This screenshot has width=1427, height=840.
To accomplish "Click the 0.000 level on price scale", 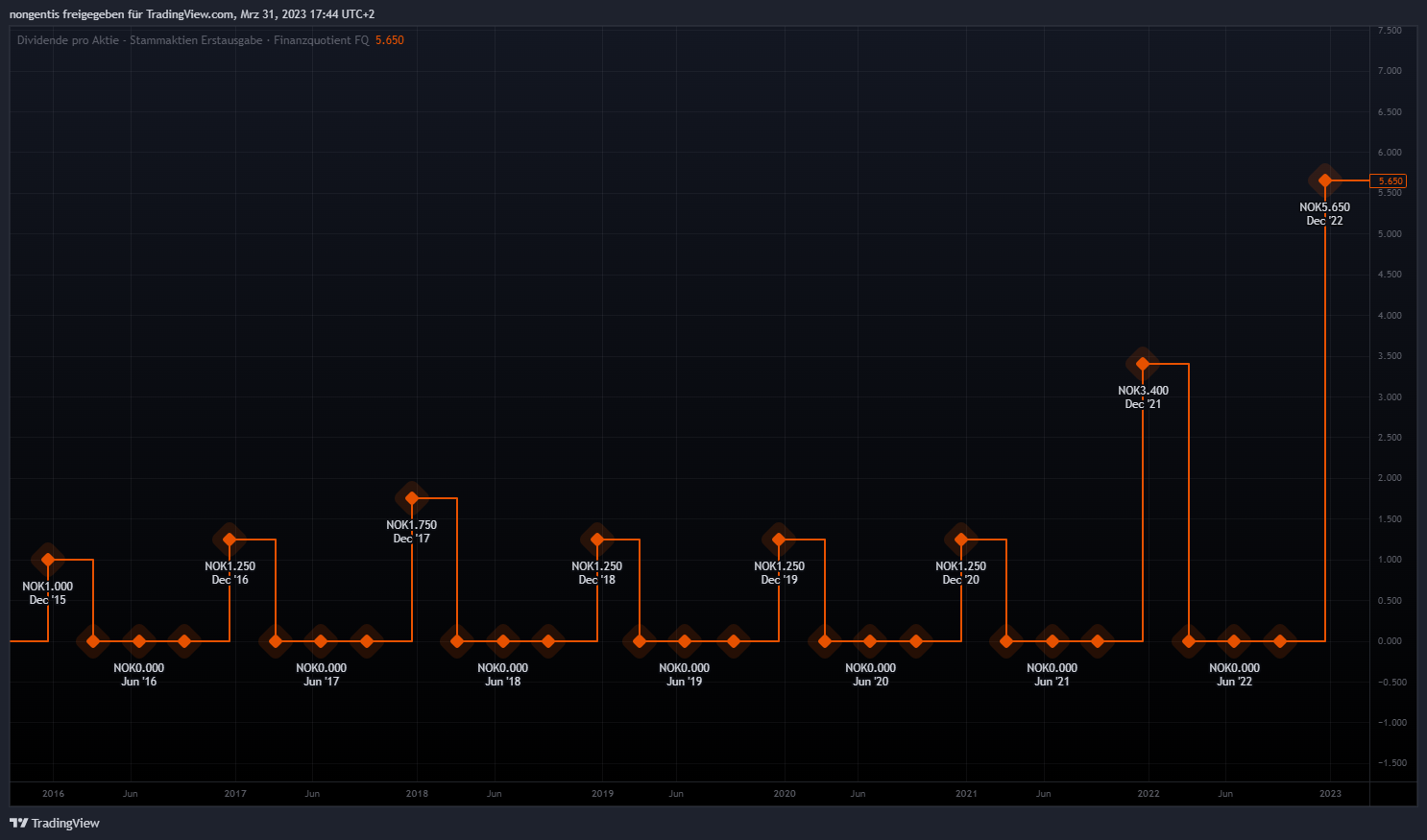I will pos(1390,641).
